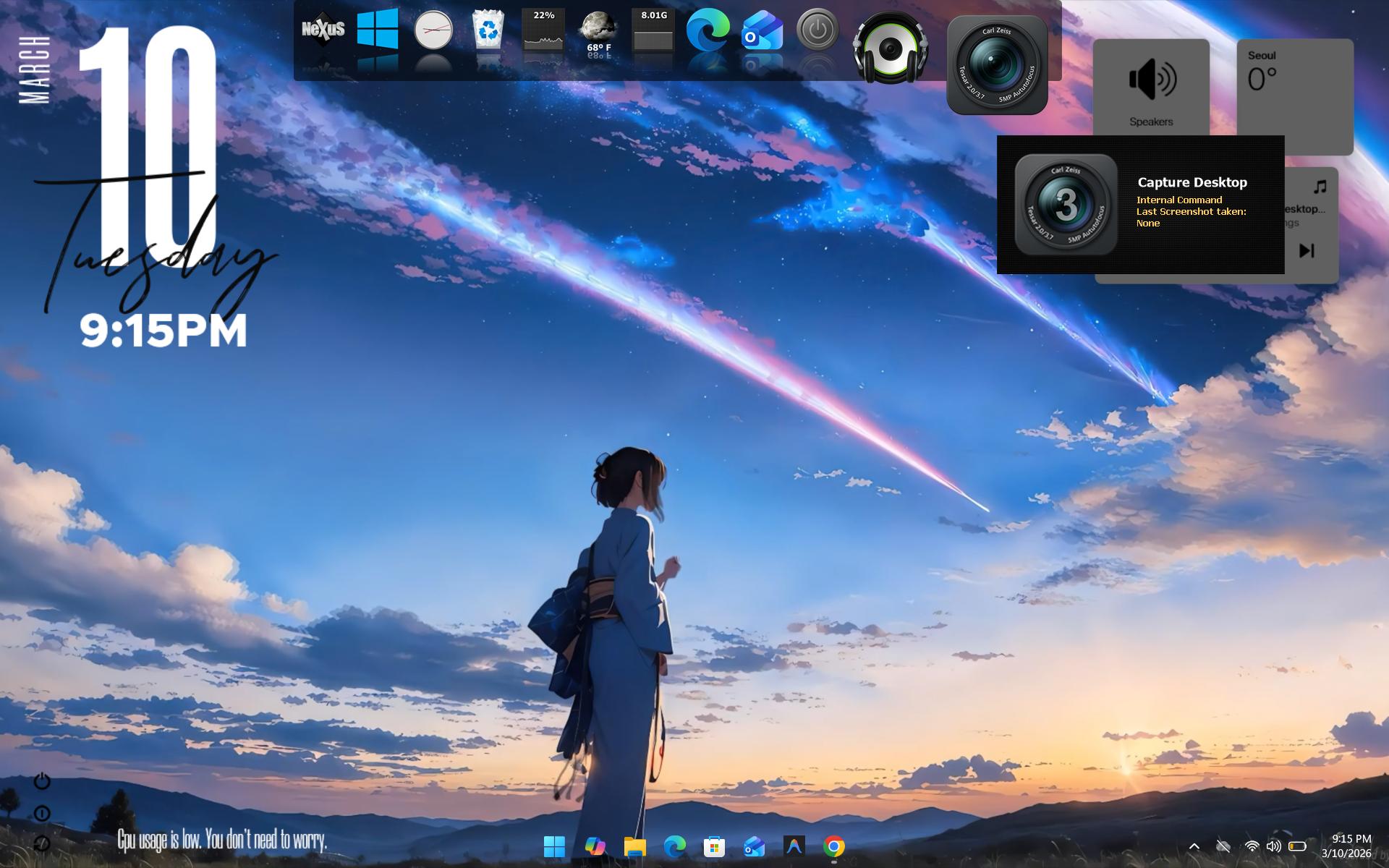1389x868 pixels.
Task: Skip to next track in the music widget
Action: (x=1307, y=251)
